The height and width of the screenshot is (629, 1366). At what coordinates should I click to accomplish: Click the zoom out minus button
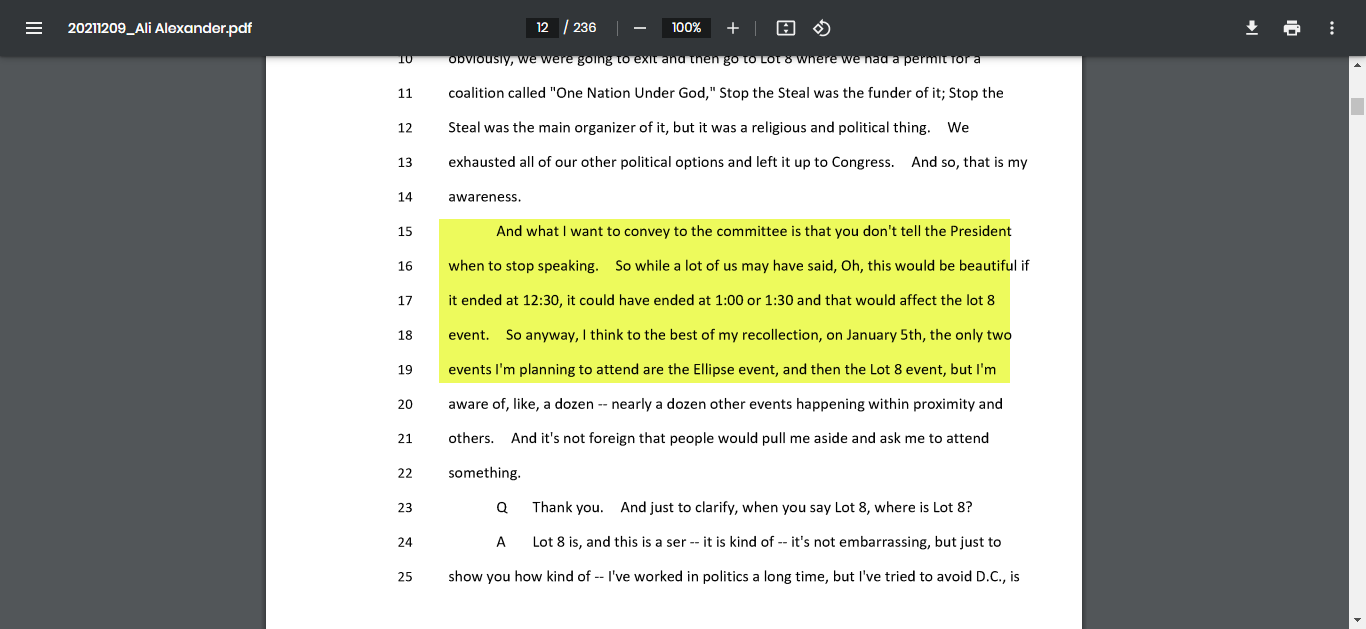coord(640,28)
